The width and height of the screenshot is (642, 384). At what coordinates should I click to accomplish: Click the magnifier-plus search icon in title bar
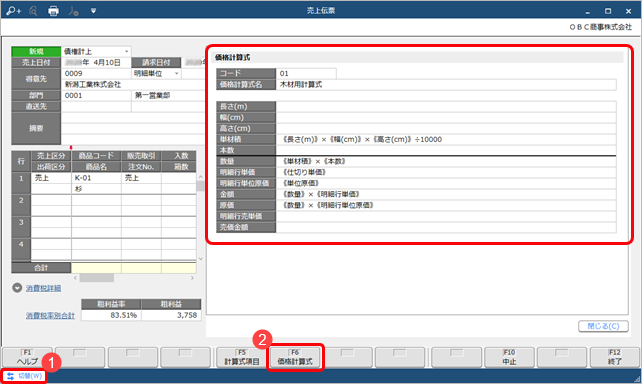coord(14,11)
